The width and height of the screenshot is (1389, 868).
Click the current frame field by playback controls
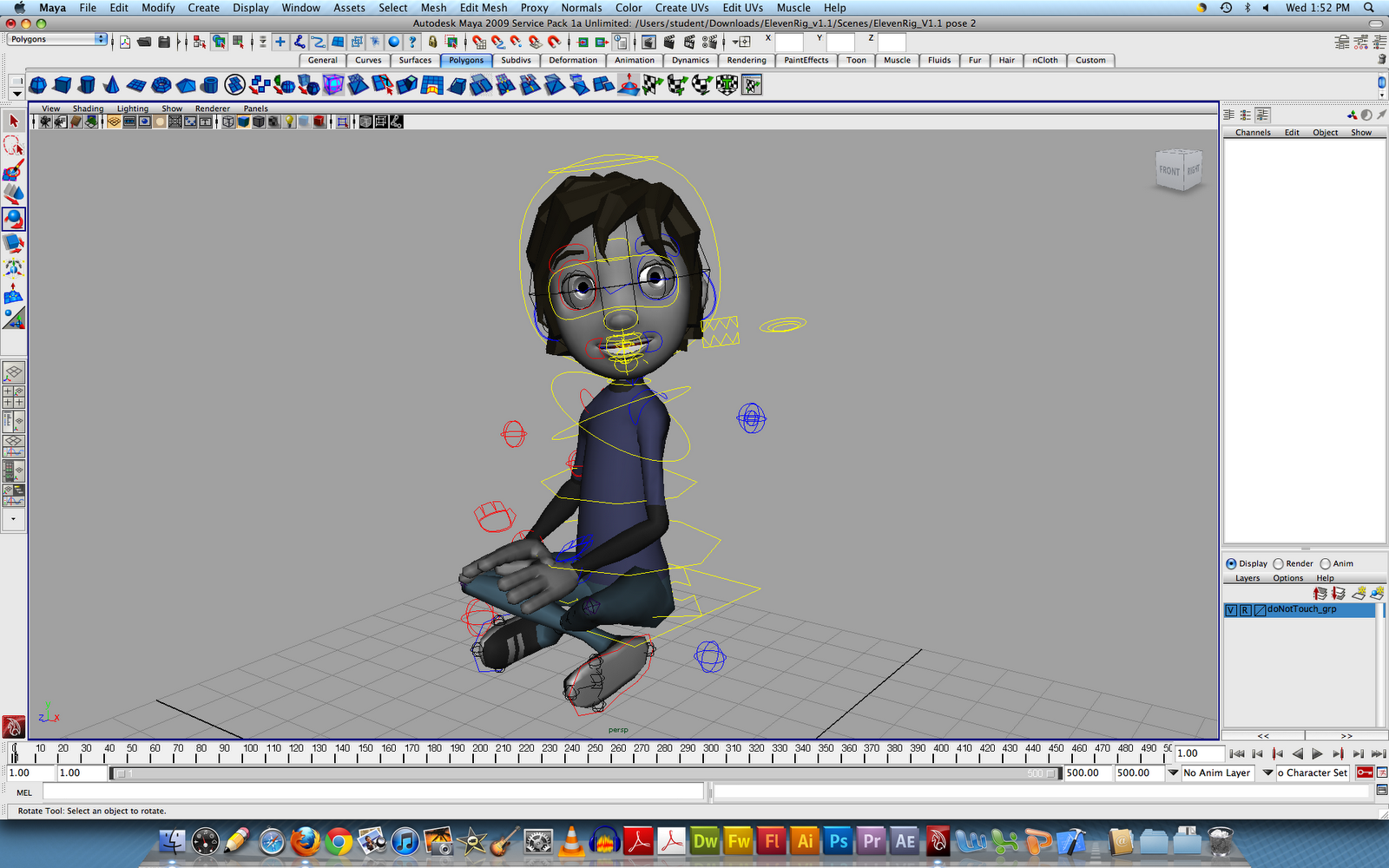[x=1199, y=753]
